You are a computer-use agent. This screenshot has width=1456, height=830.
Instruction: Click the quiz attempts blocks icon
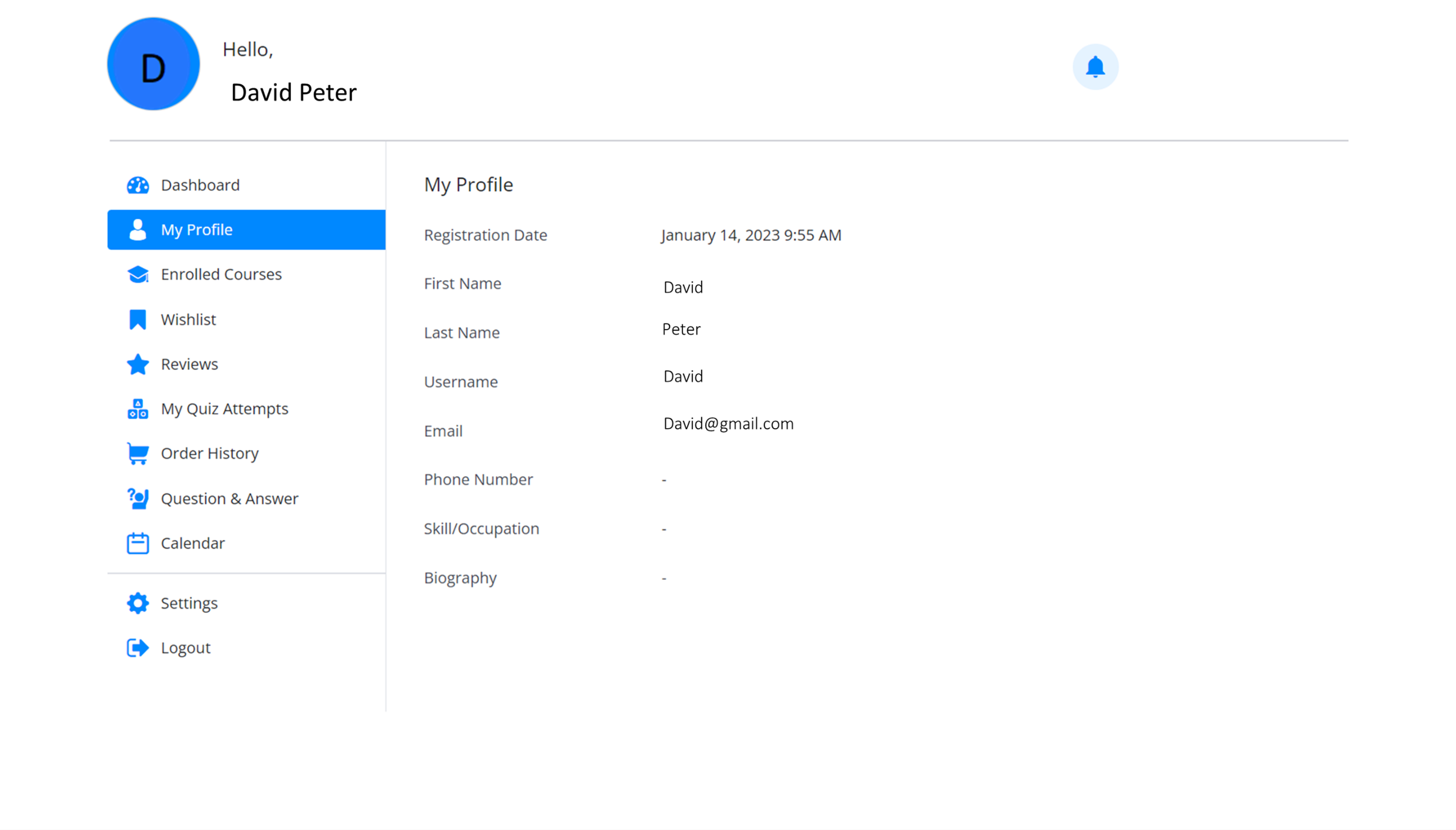tap(138, 409)
